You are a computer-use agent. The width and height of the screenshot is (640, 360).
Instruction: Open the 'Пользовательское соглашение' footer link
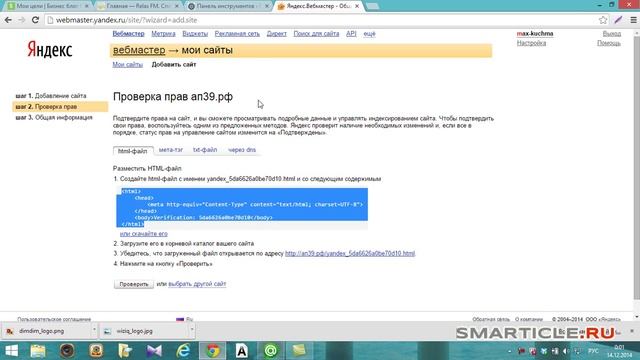pos(54,319)
